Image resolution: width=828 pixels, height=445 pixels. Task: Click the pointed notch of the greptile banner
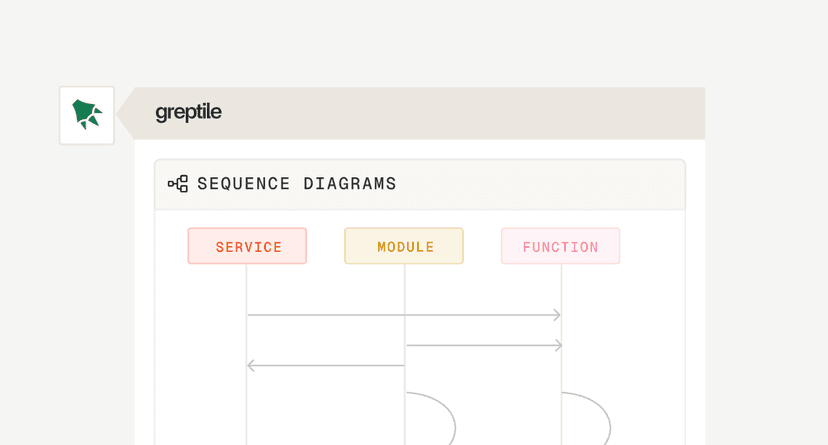(x=123, y=113)
